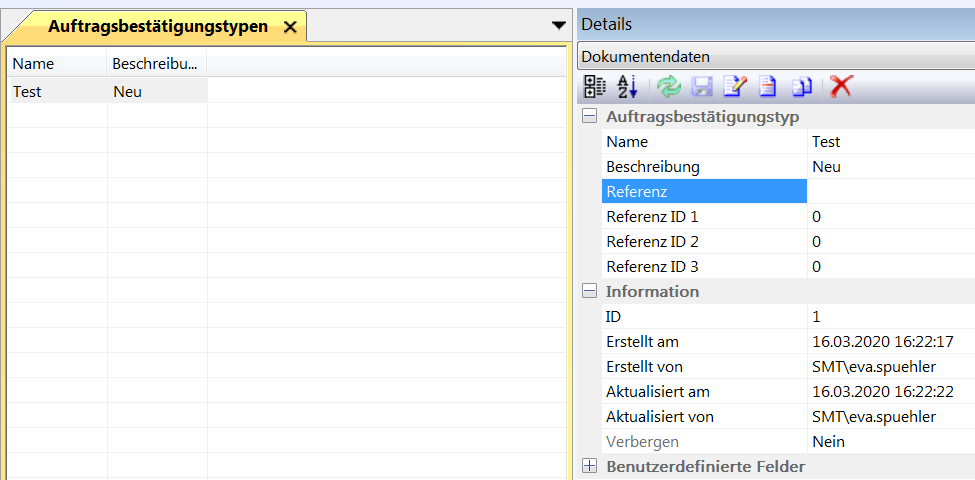This screenshot has width=975, height=480.
Task: Switch to categorized property view
Action: coord(594,87)
